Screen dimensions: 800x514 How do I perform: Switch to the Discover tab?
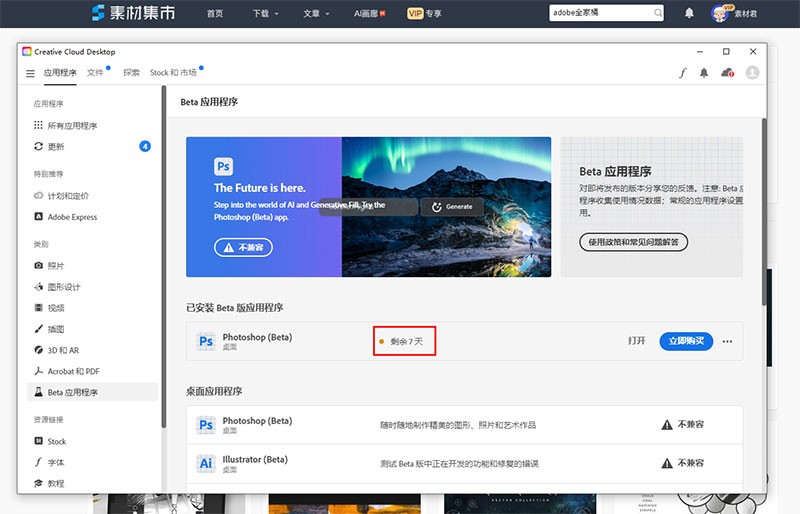click(x=131, y=72)
